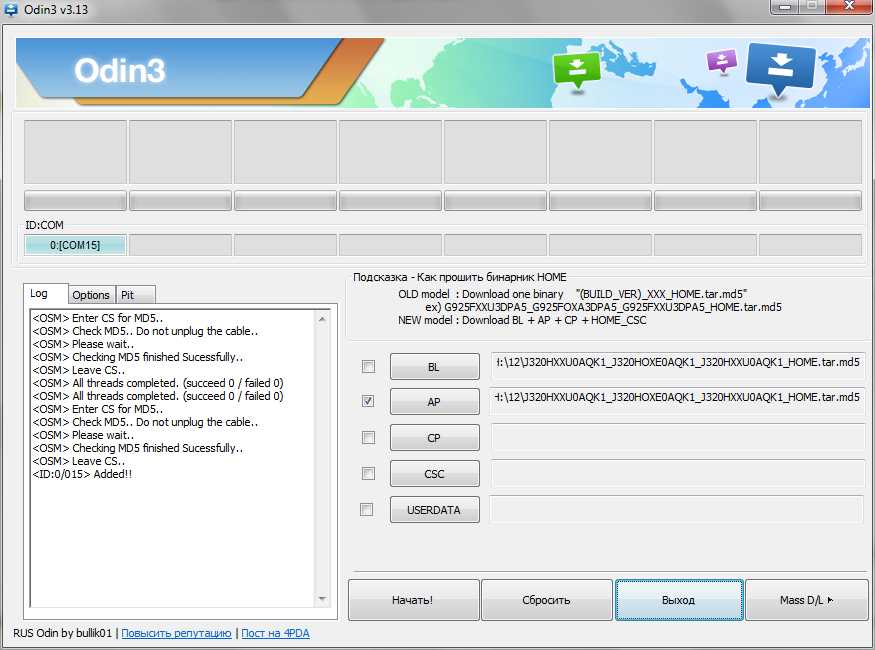Click the purple download icon in banner
This screenshot has width=875, height=650.
pyautogui.click(x=722, y=60)
